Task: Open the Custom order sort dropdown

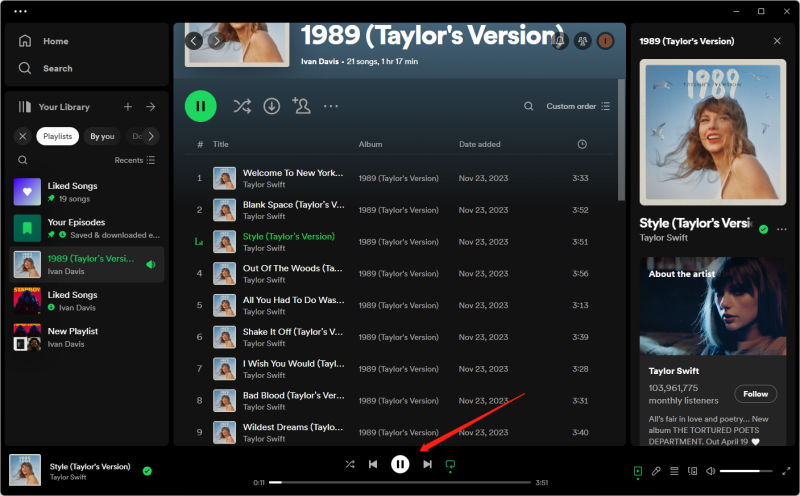Action: pos(578,106)
